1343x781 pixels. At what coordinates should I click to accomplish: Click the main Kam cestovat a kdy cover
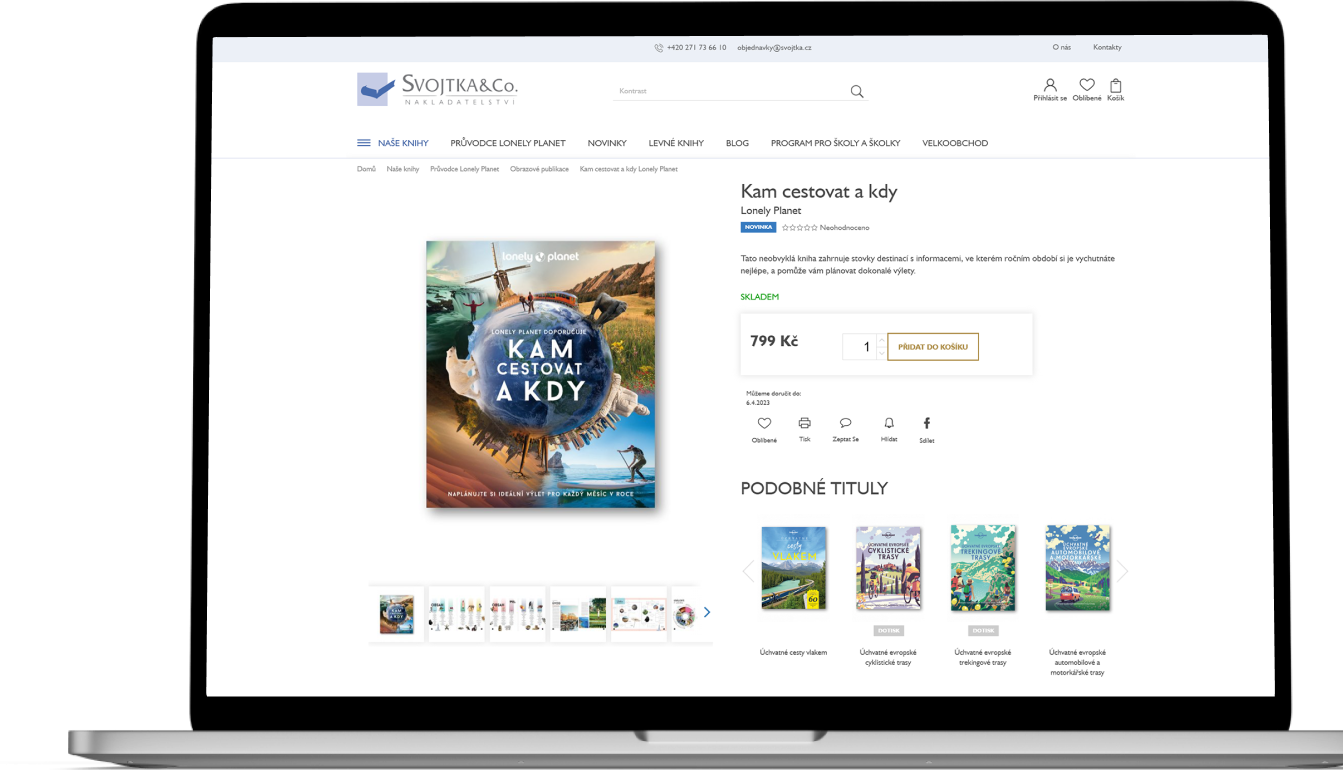tap(540, 374)
